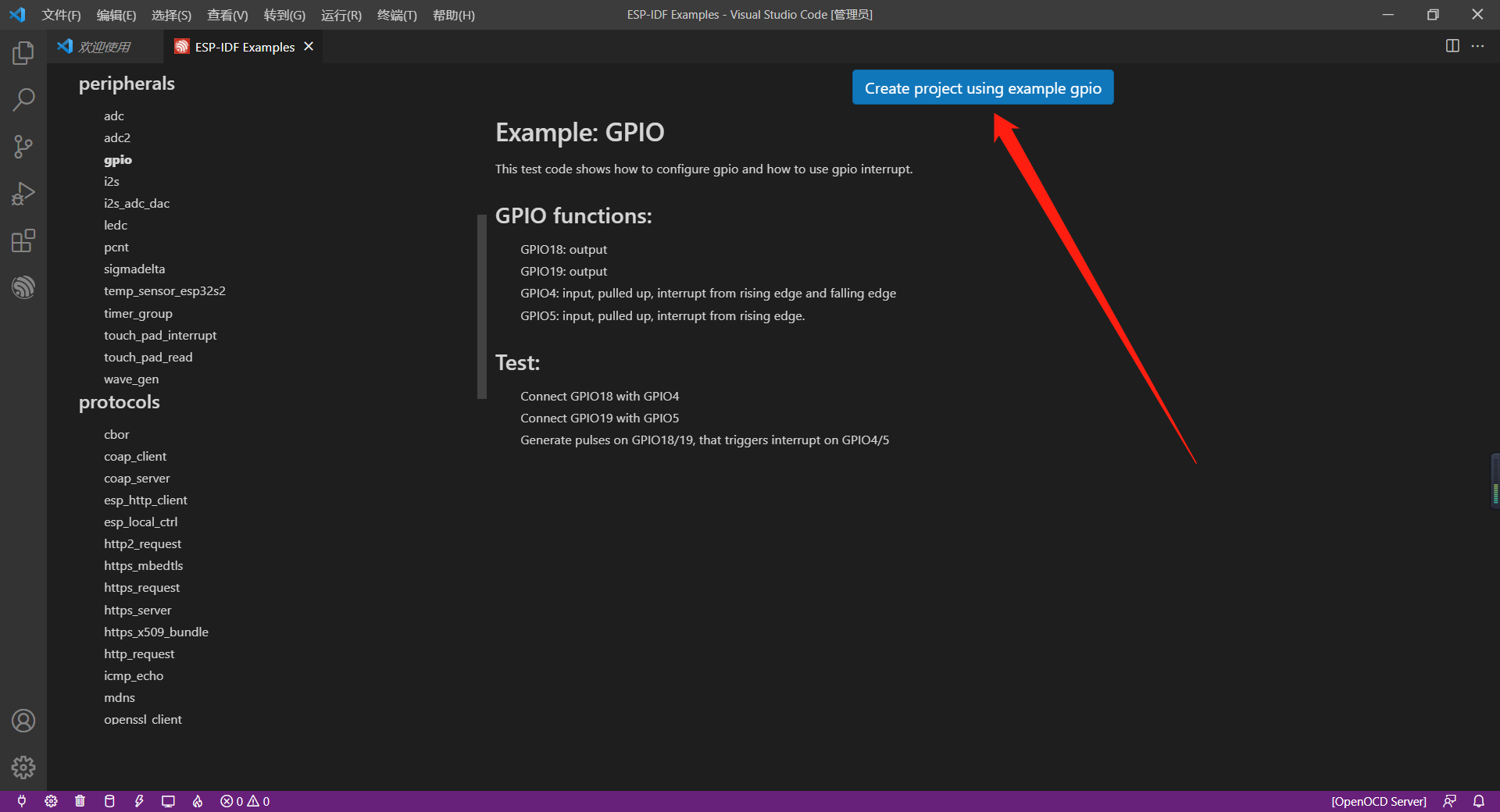Select the http_request example
The image size is (1500, 812).
tap(139, 654)
